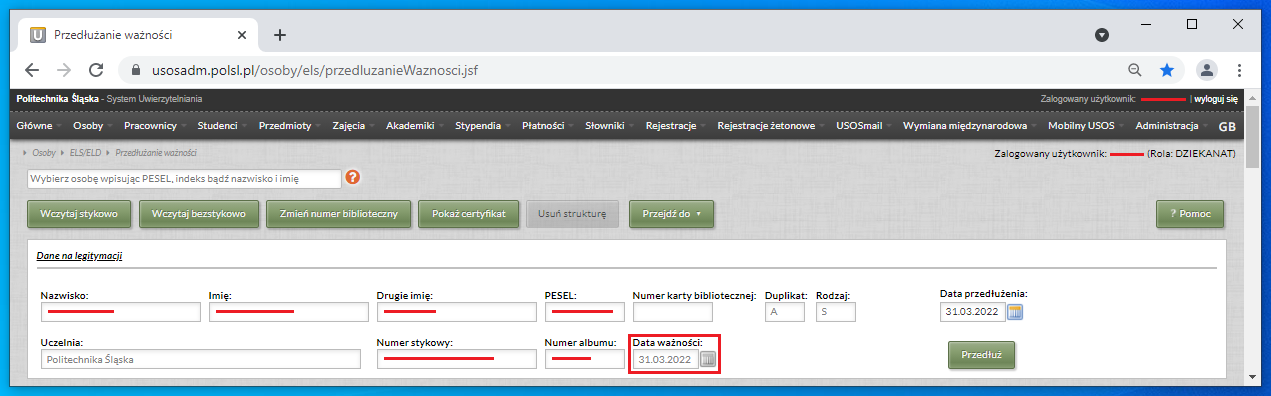This screenshot has width=1271, height=396.
Task: Open Chrome three-dot menu
Action: click(1239, 70)
